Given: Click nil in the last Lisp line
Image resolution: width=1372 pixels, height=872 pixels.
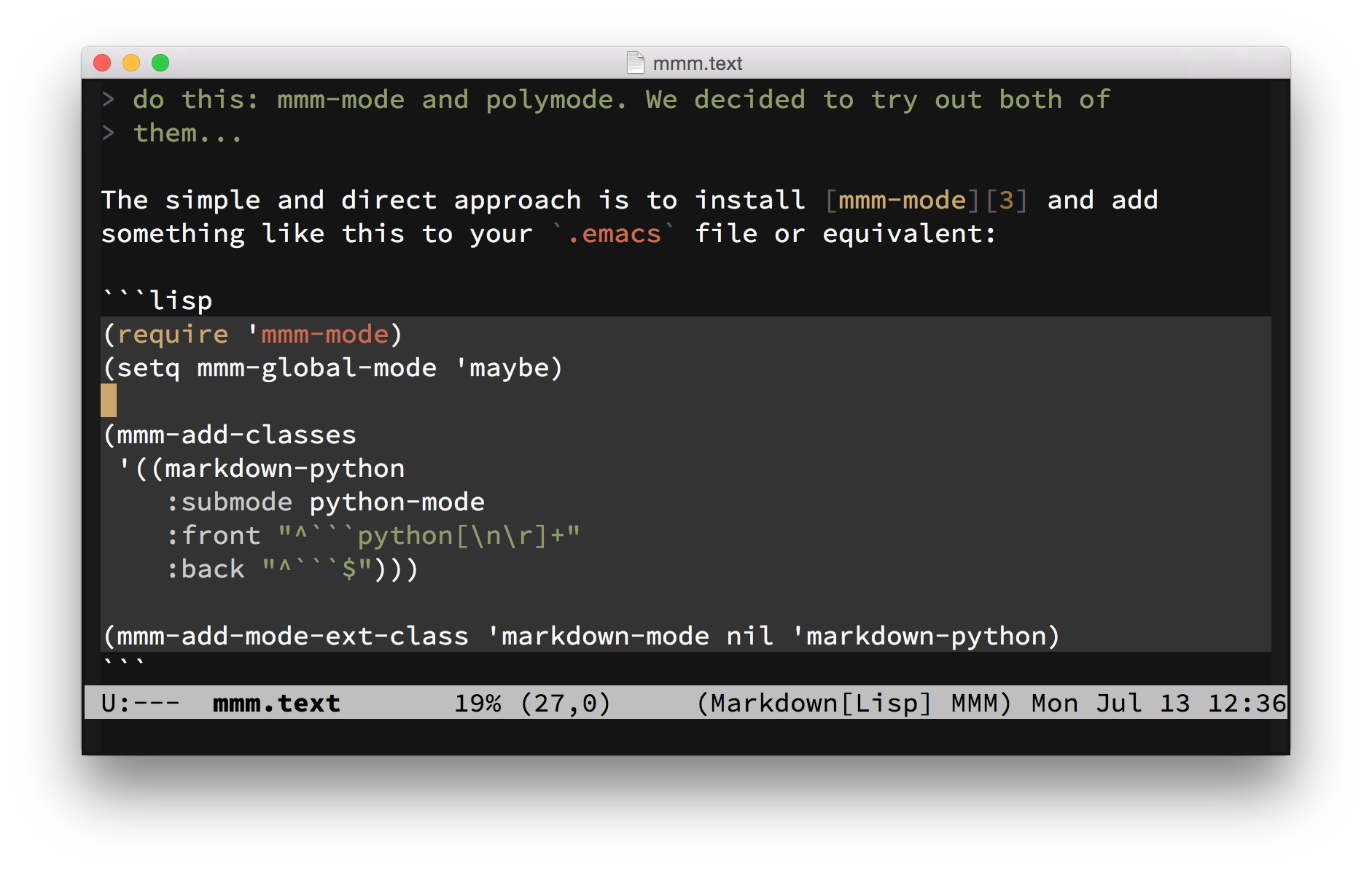Looking at the screenshot, I should tap(749, 636).
